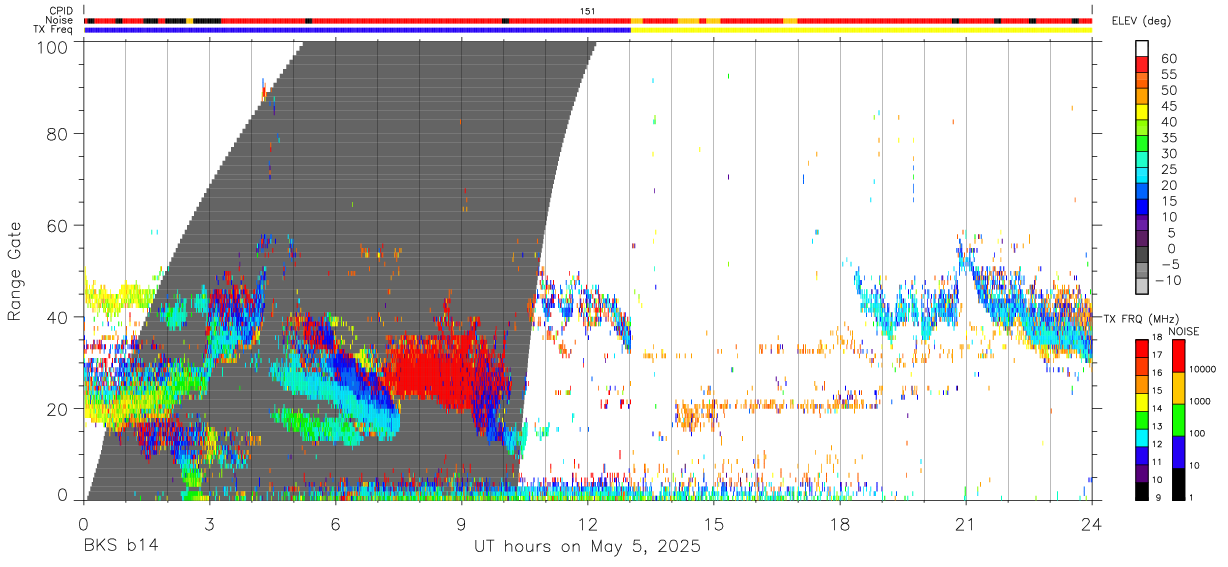This screenshot has height=567, width=1228.
Task: Click the 'NOISE' legend title
Action: coord(1185,331)
